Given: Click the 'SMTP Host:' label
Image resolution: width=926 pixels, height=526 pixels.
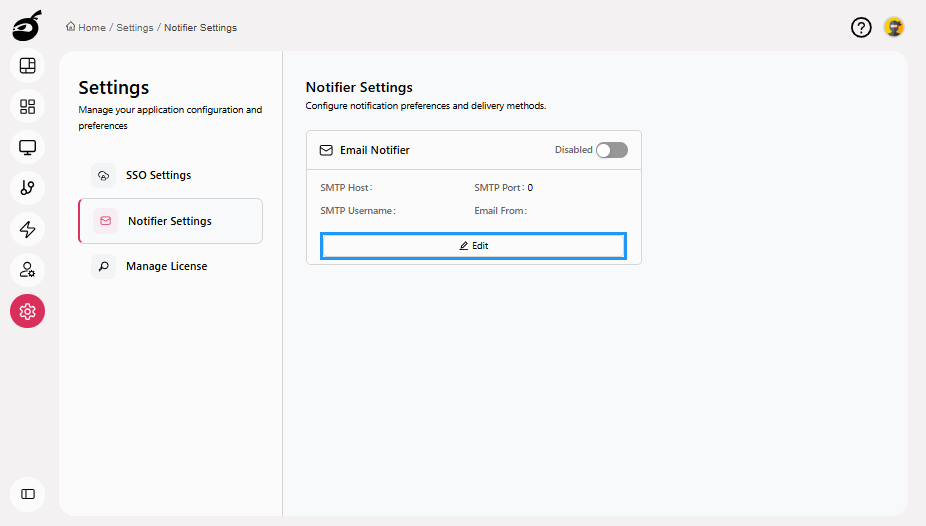Looking at the screenshot, I should 346,188.
